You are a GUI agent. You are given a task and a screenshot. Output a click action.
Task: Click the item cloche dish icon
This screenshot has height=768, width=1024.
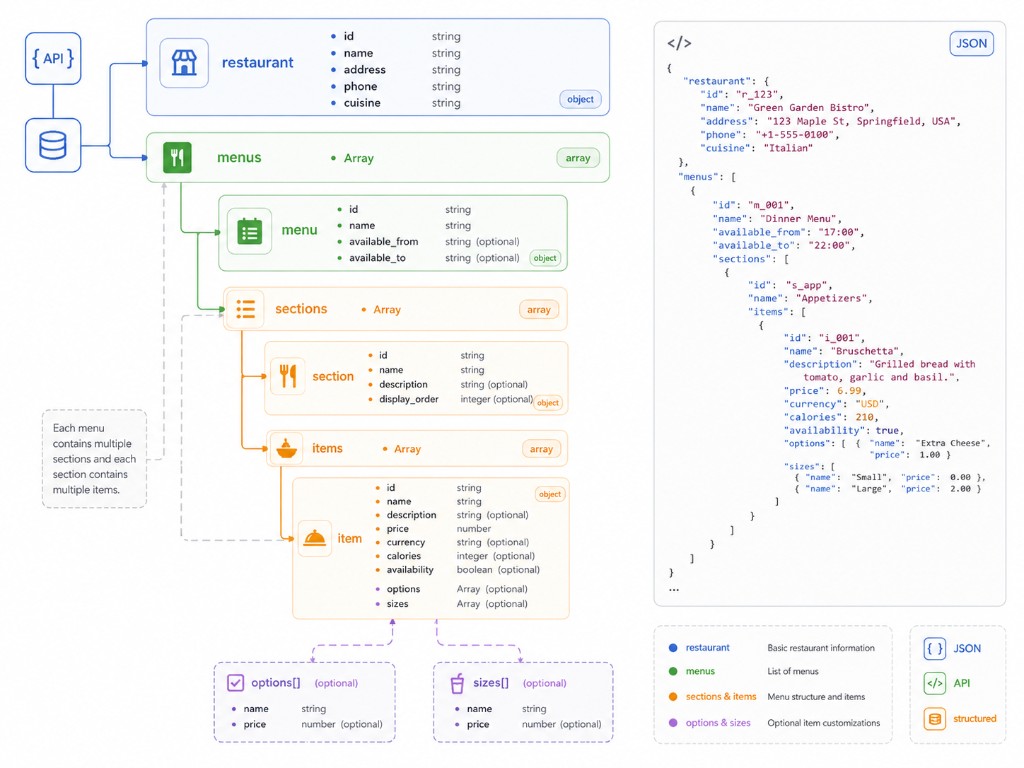click(x=315, y=539)
